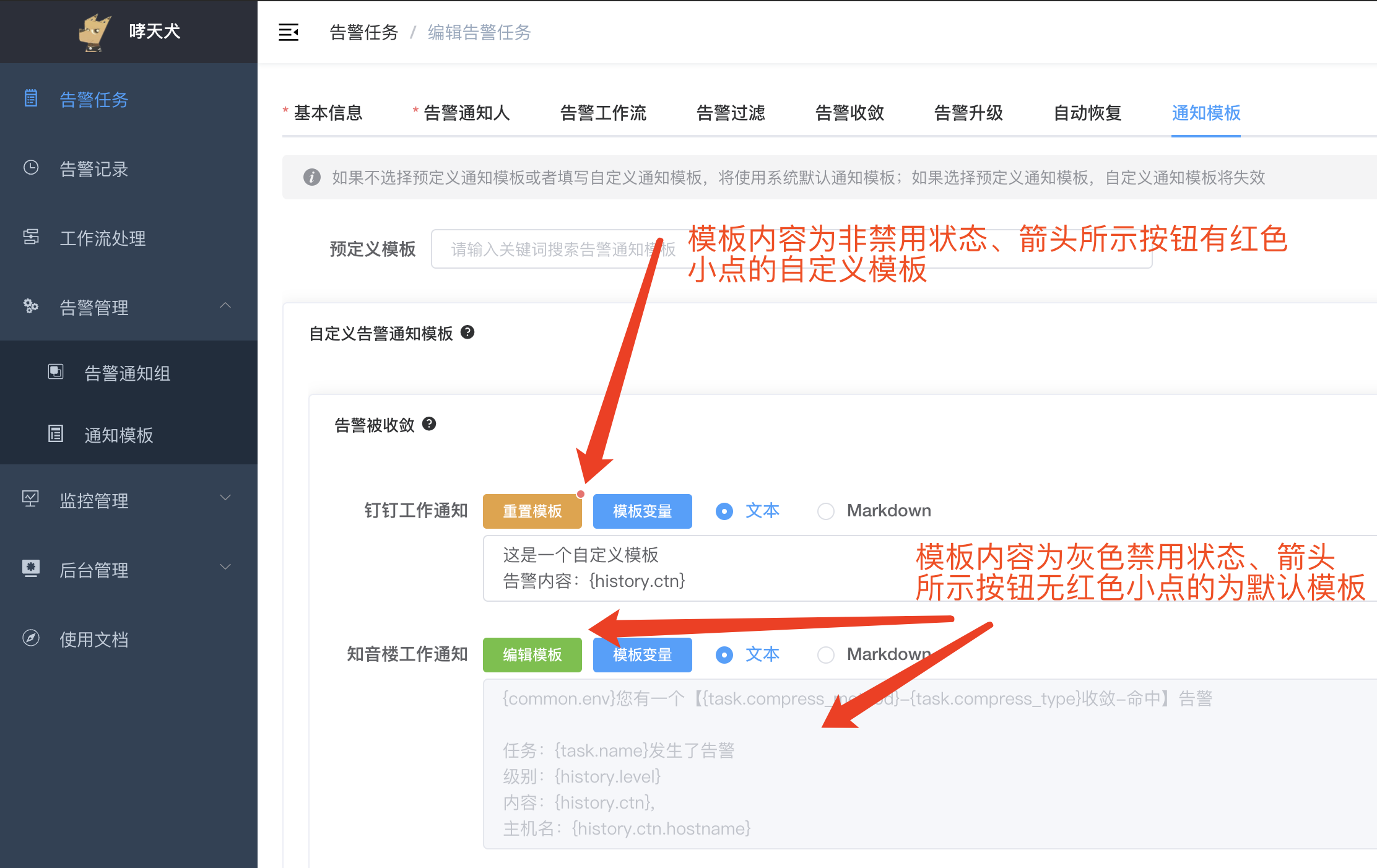Viewport: 1377px width, 868px height.
Task: Toggle the sidebar collapse hamburger icon
Action: click(x=289, y=32)
